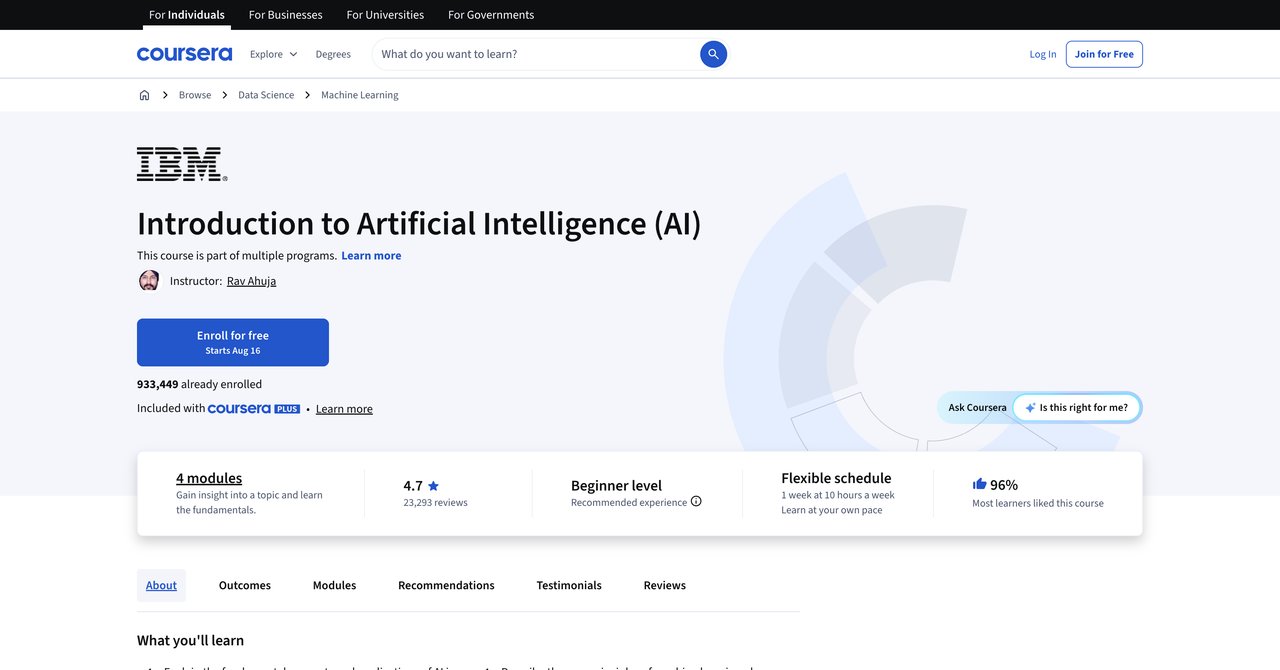
Task: Click the course title heading
Action: (x=419, y=223)
